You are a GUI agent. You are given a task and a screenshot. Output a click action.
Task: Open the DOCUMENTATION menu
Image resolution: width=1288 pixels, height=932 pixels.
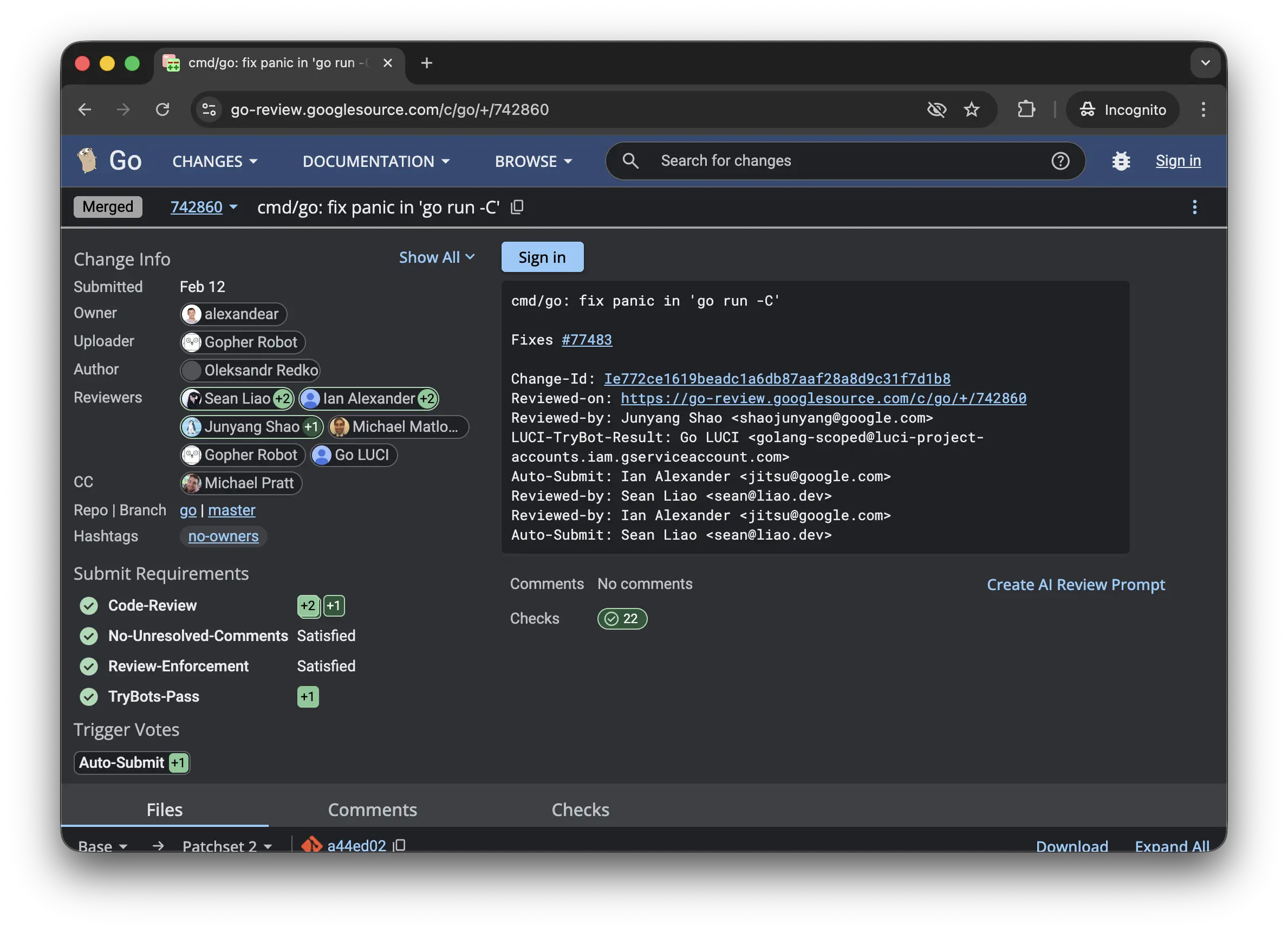click(x=375, y=161)
